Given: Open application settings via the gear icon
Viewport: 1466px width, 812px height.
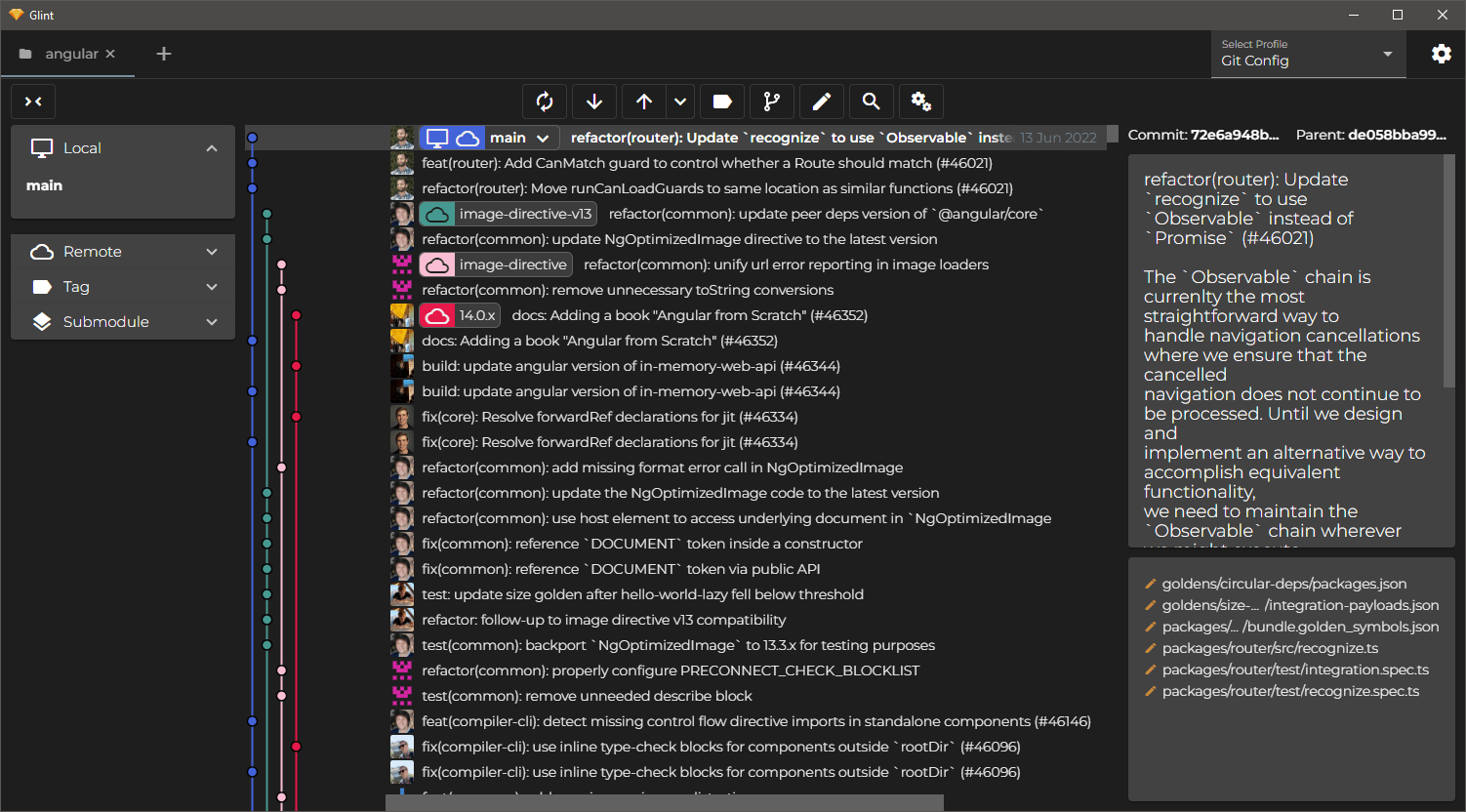Looking at the screenshot, I should pos(1442,54).
